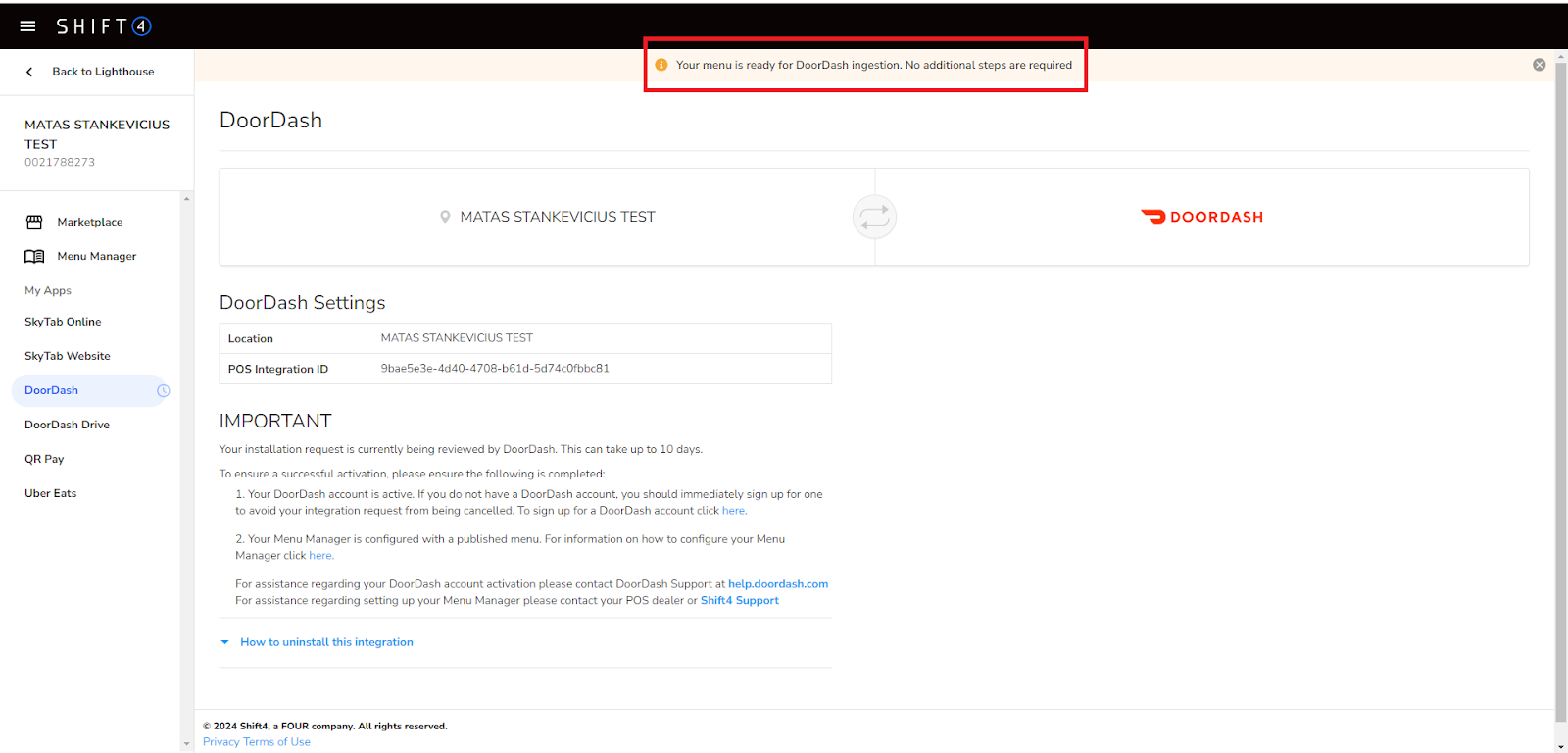Viewport: 1568px width, 753px height.
Task: Click the sync arrows icon between location and DoorDash
Action: (x=874, y=217)
